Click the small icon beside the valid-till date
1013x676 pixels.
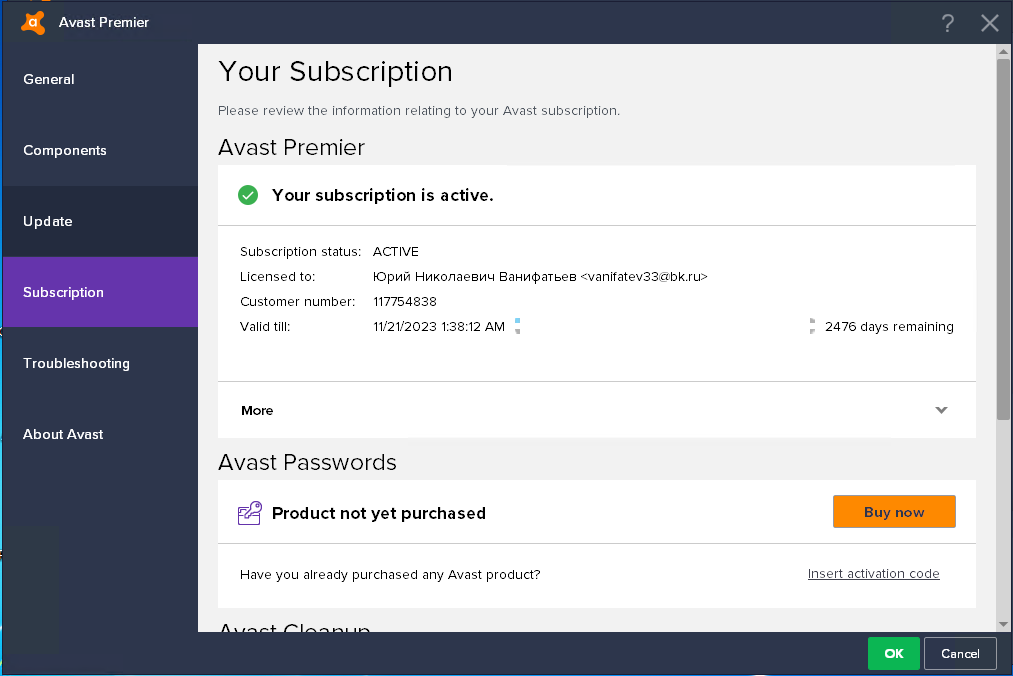[x=517, y=326]
